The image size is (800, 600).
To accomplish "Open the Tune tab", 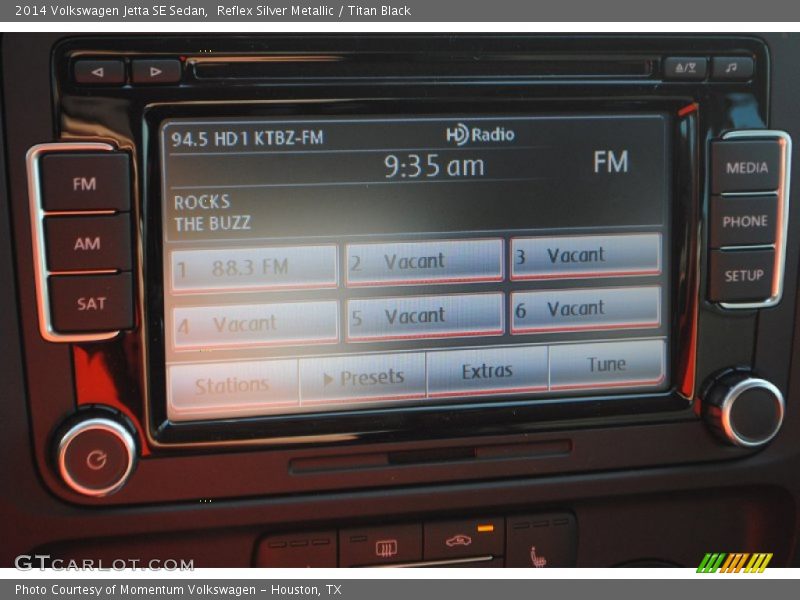I will coord(607,364).
